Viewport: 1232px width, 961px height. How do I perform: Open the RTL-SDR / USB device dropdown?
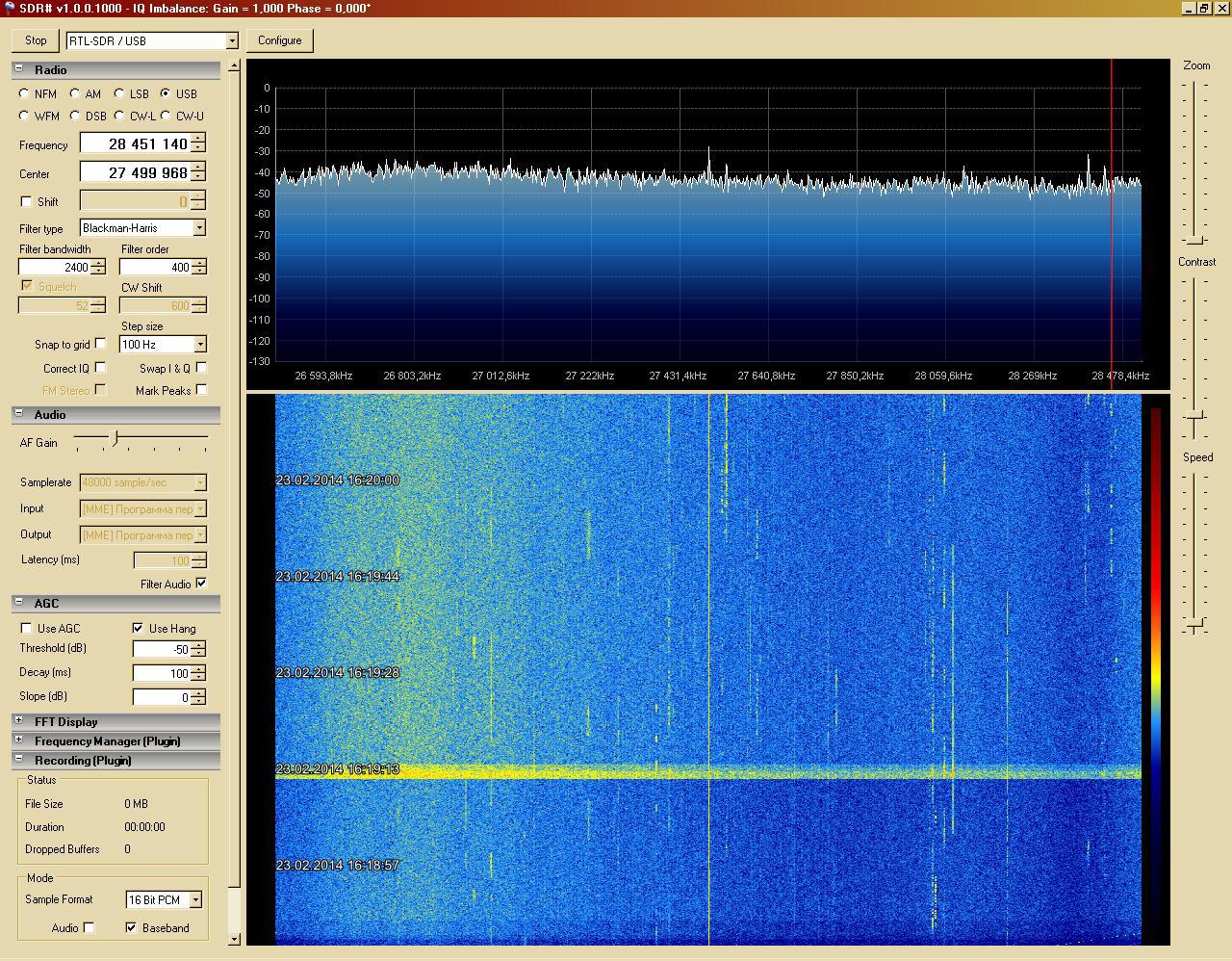pyautogui.click(x=231, y=41)
